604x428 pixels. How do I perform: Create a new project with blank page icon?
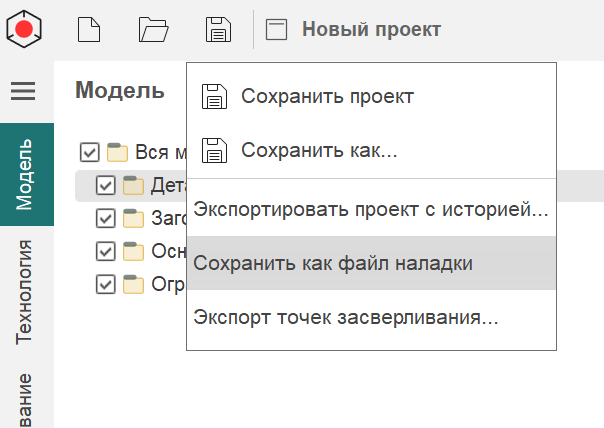pos(90,29)
